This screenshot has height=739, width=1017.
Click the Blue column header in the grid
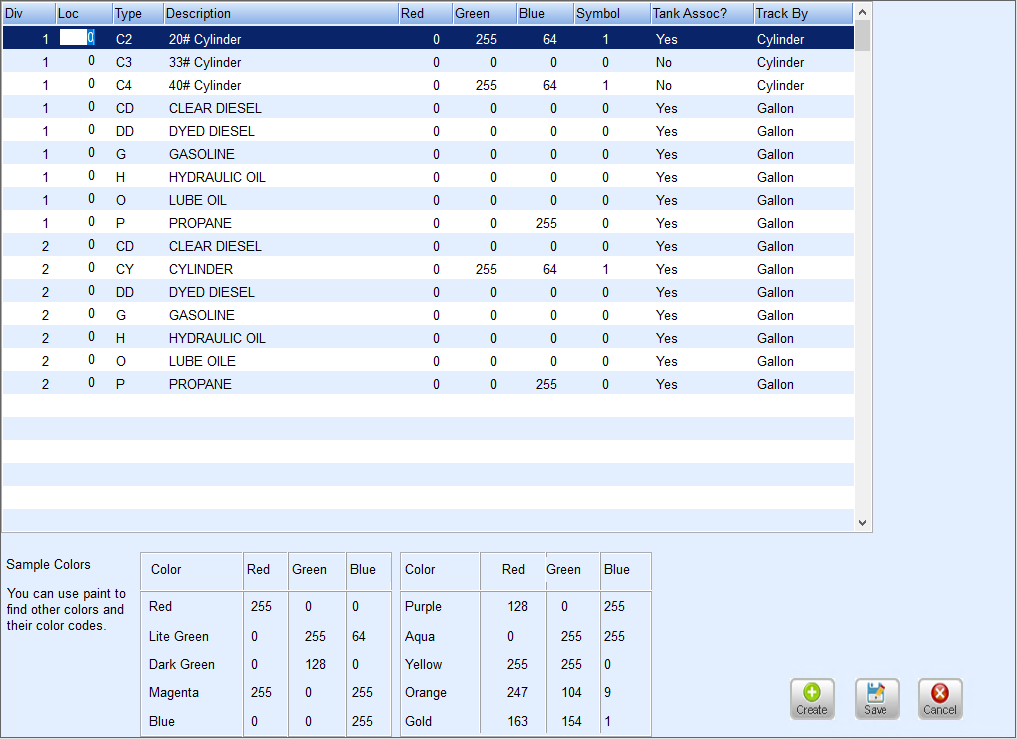[x=545, y=13]
